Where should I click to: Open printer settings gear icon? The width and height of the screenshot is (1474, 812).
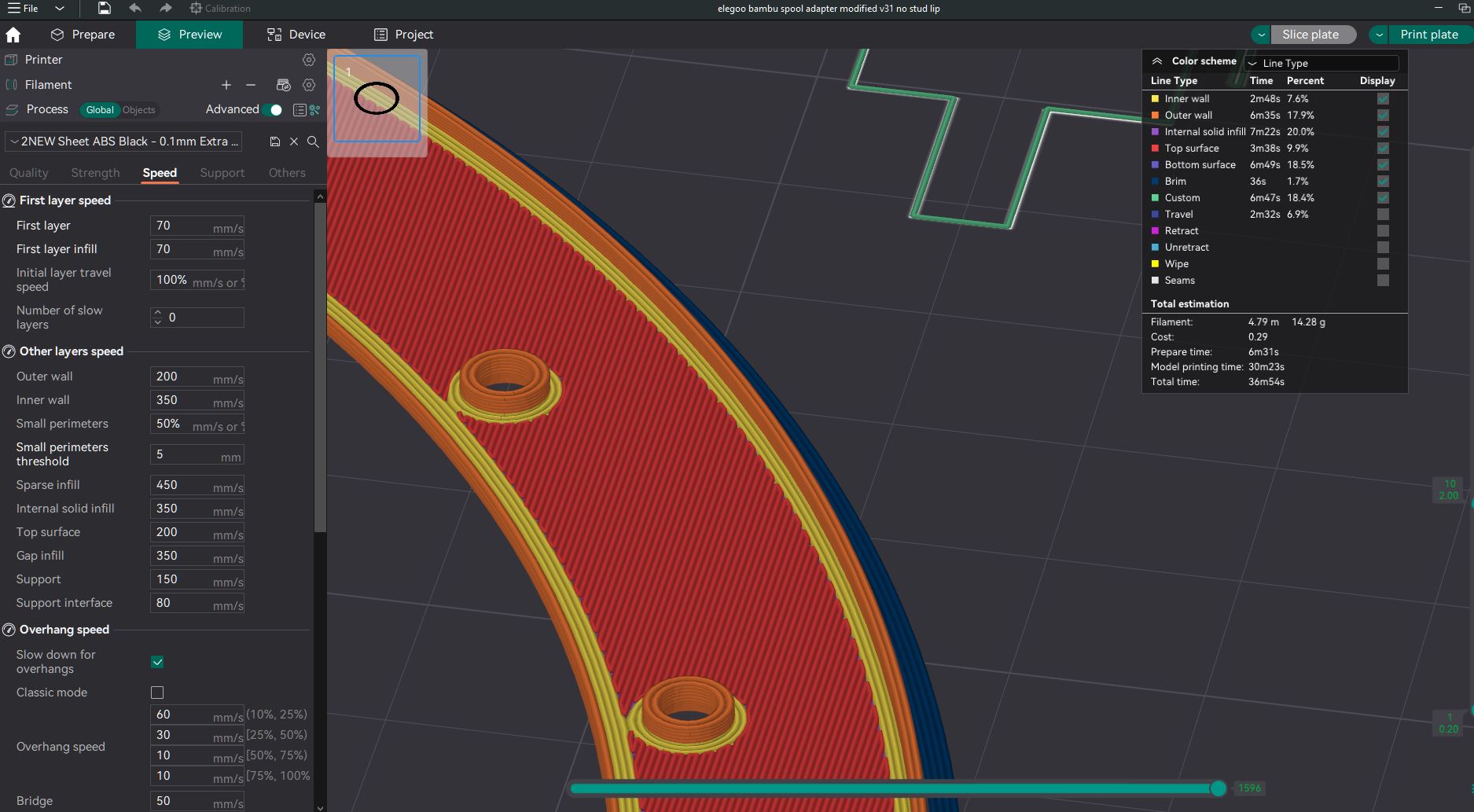pos(309,60)
